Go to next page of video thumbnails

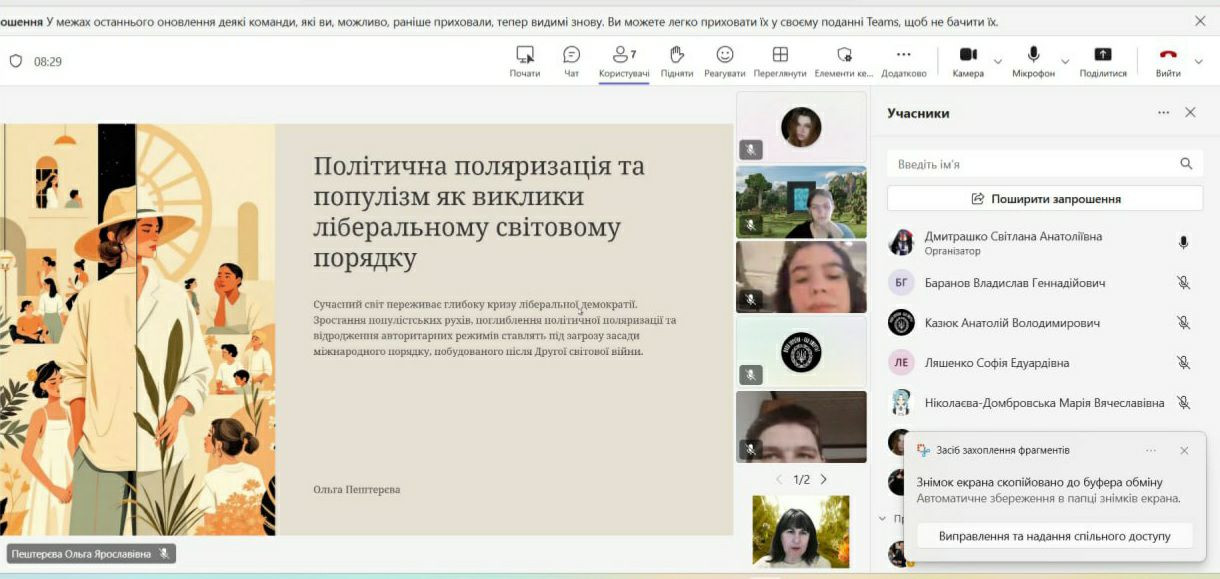point(824,480)
